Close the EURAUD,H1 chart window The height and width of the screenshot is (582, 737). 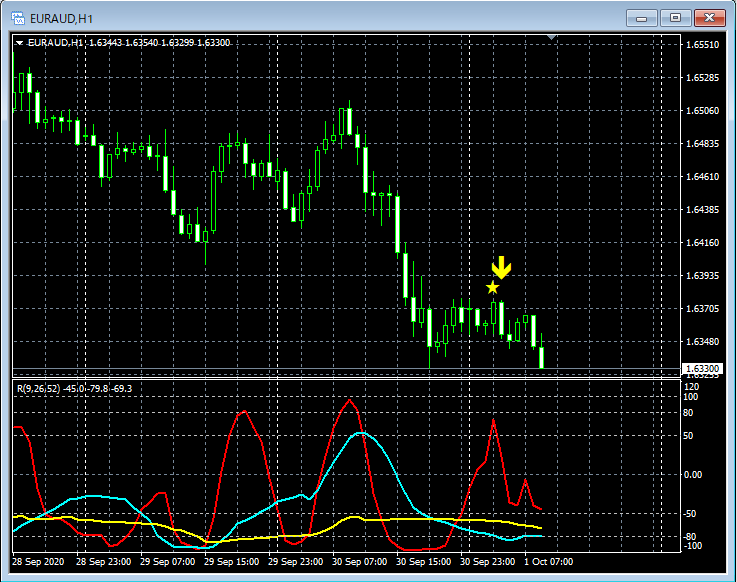coord(710,18)
